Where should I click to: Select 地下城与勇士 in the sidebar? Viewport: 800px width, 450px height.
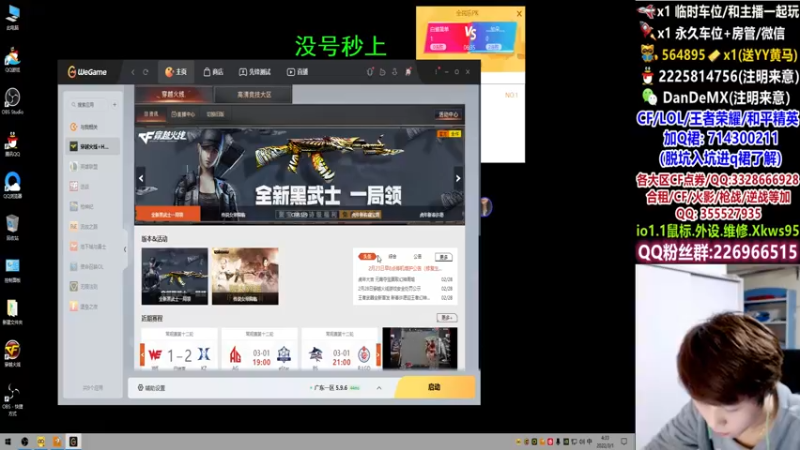coord(92,246)
